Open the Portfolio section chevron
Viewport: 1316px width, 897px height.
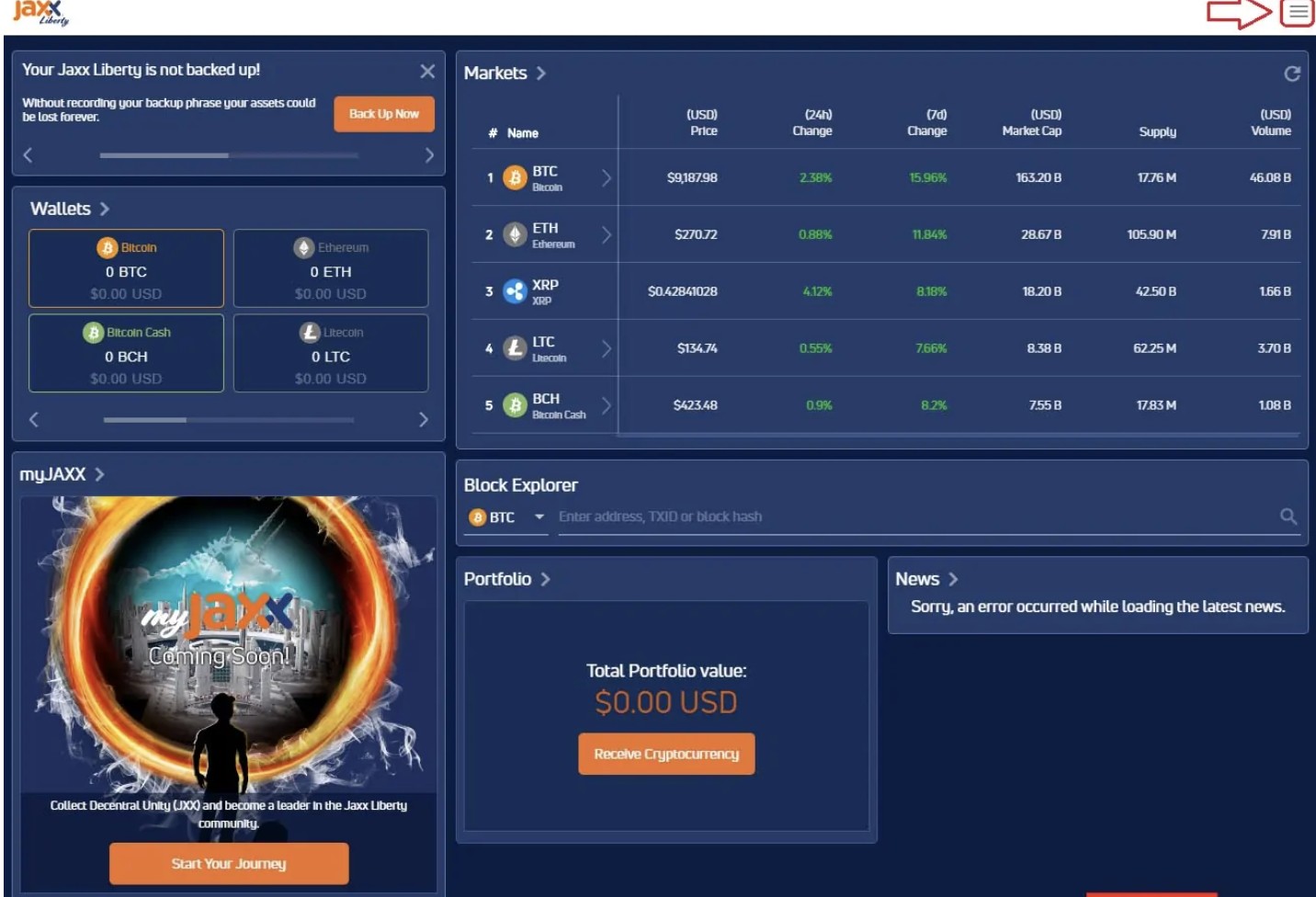pyautogui.click(x=545, y=579)
